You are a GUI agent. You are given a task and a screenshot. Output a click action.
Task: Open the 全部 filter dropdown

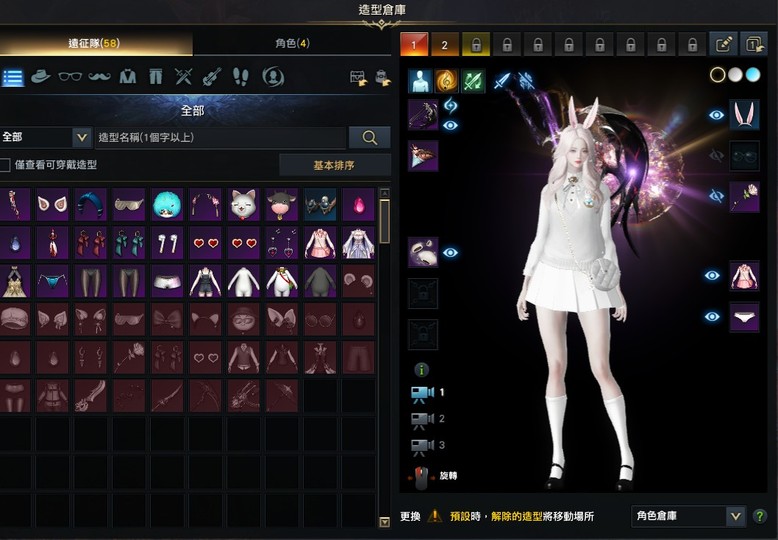coord(46,137)
